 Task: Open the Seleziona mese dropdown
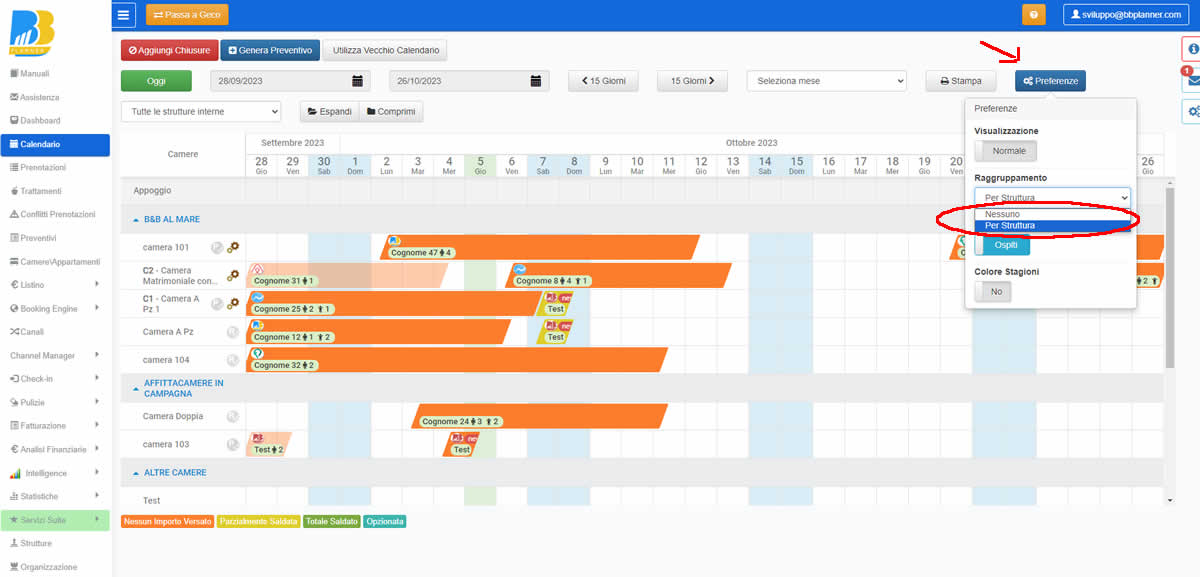826,81
